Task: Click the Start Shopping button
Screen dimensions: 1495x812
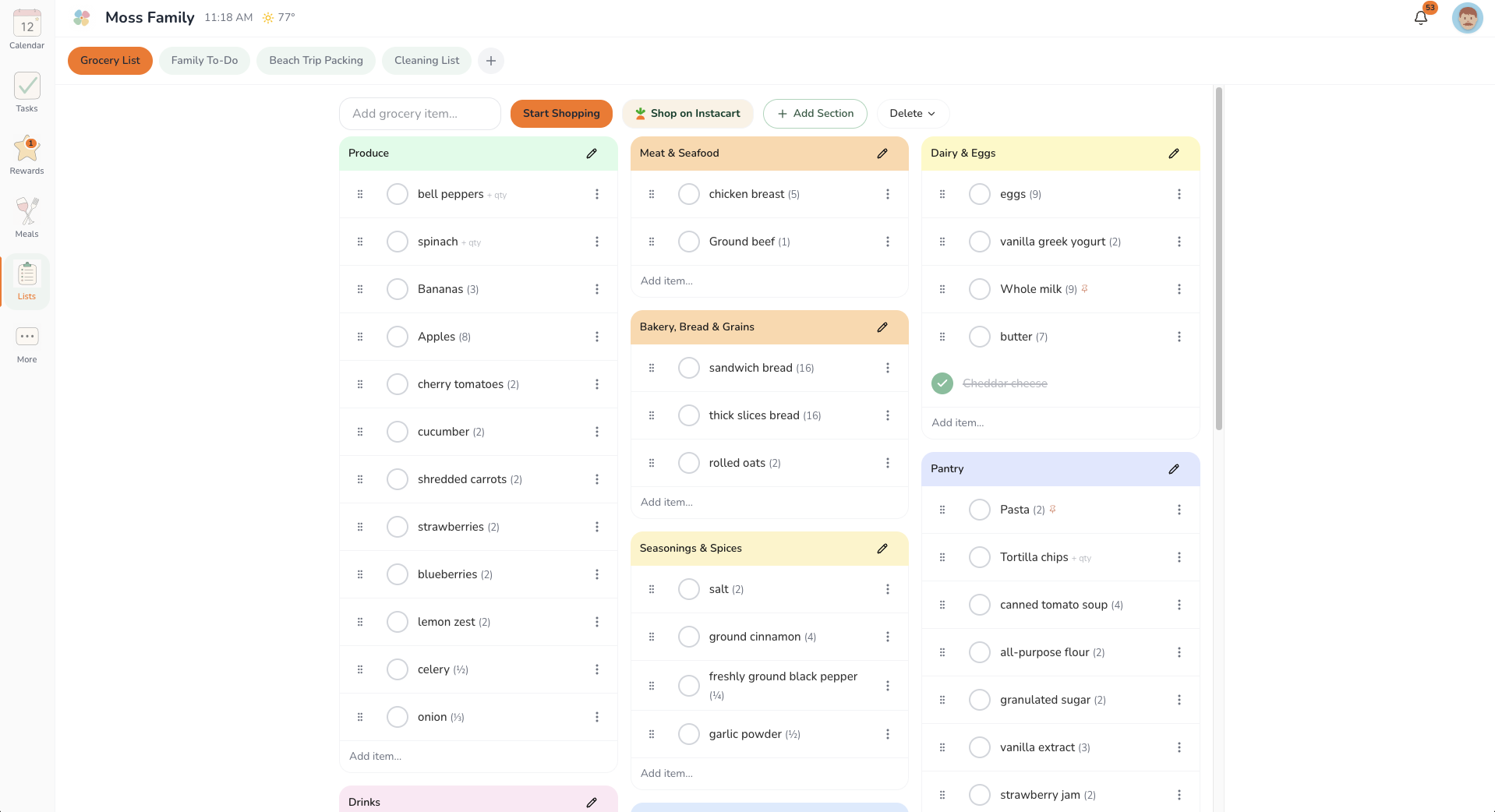Action: point(561,114)
